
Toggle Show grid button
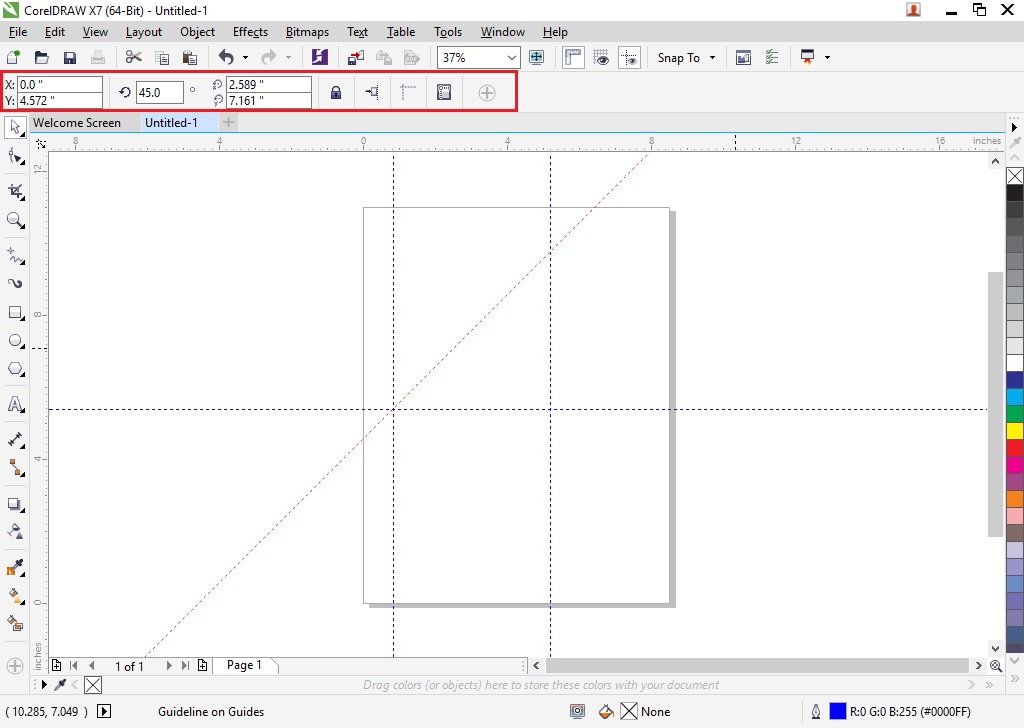[x=601, y=57]
